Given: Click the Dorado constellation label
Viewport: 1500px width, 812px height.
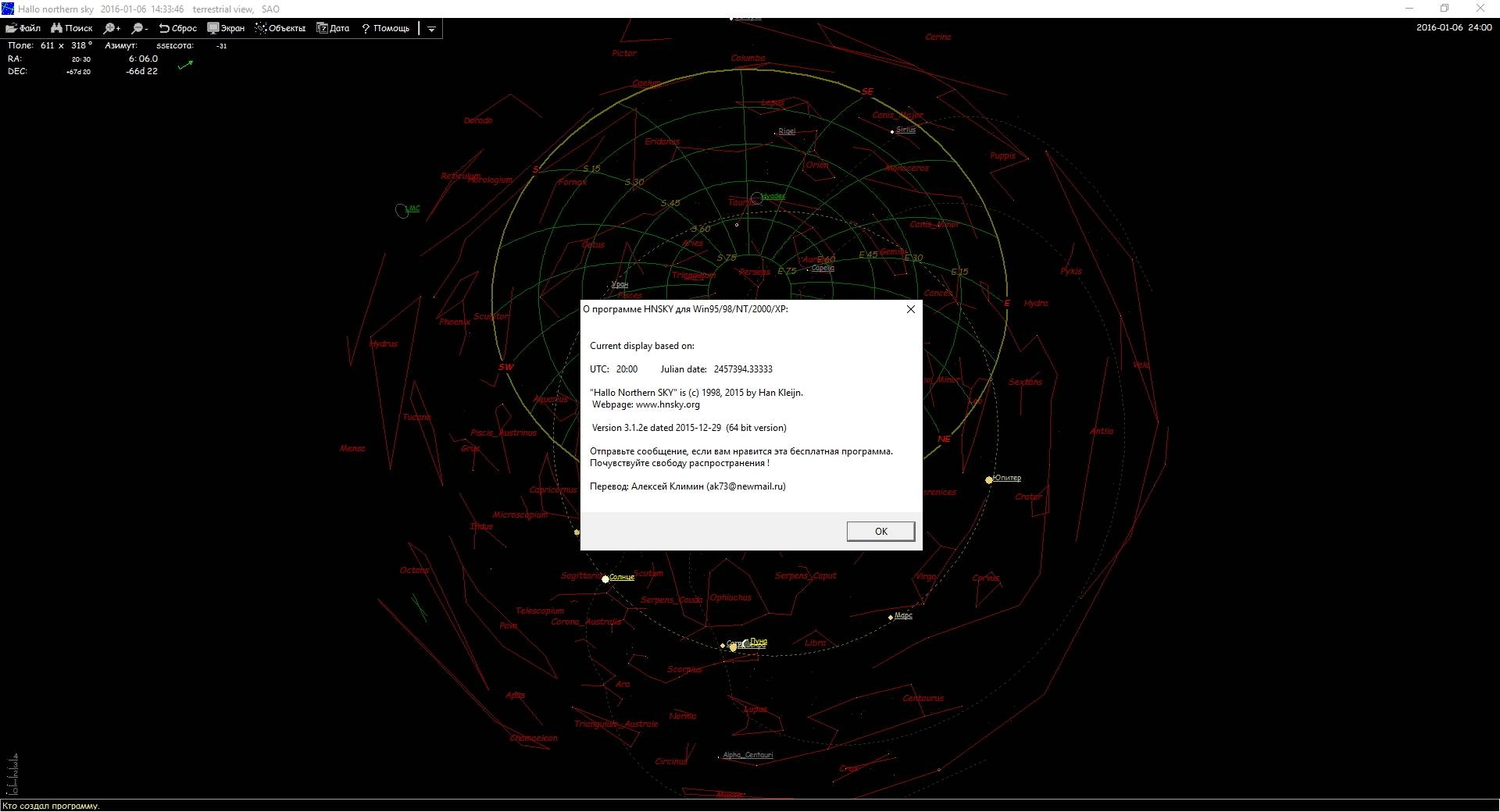Looking at the screenshot, I should pyautogui.click(x=478, y=121).
